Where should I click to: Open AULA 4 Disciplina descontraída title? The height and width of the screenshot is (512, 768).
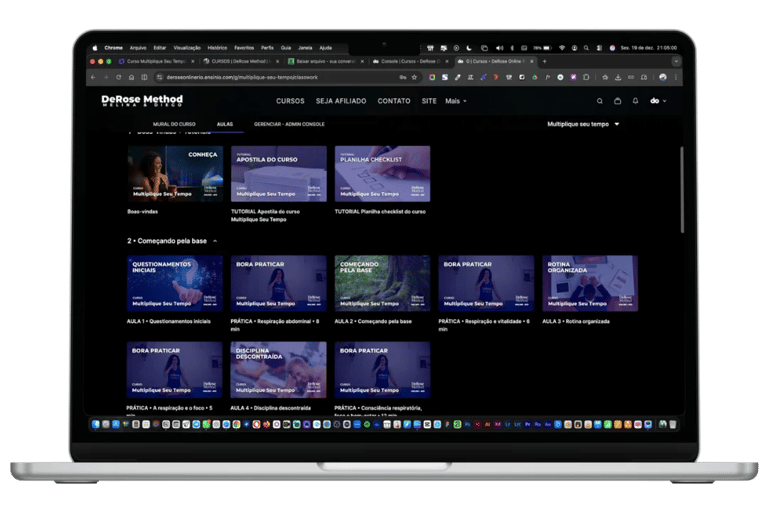coord(270,408)
